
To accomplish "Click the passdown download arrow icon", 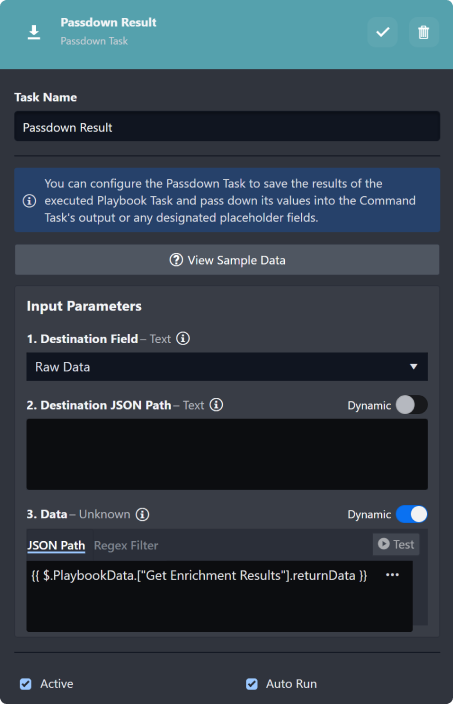I will coord(34,32).
